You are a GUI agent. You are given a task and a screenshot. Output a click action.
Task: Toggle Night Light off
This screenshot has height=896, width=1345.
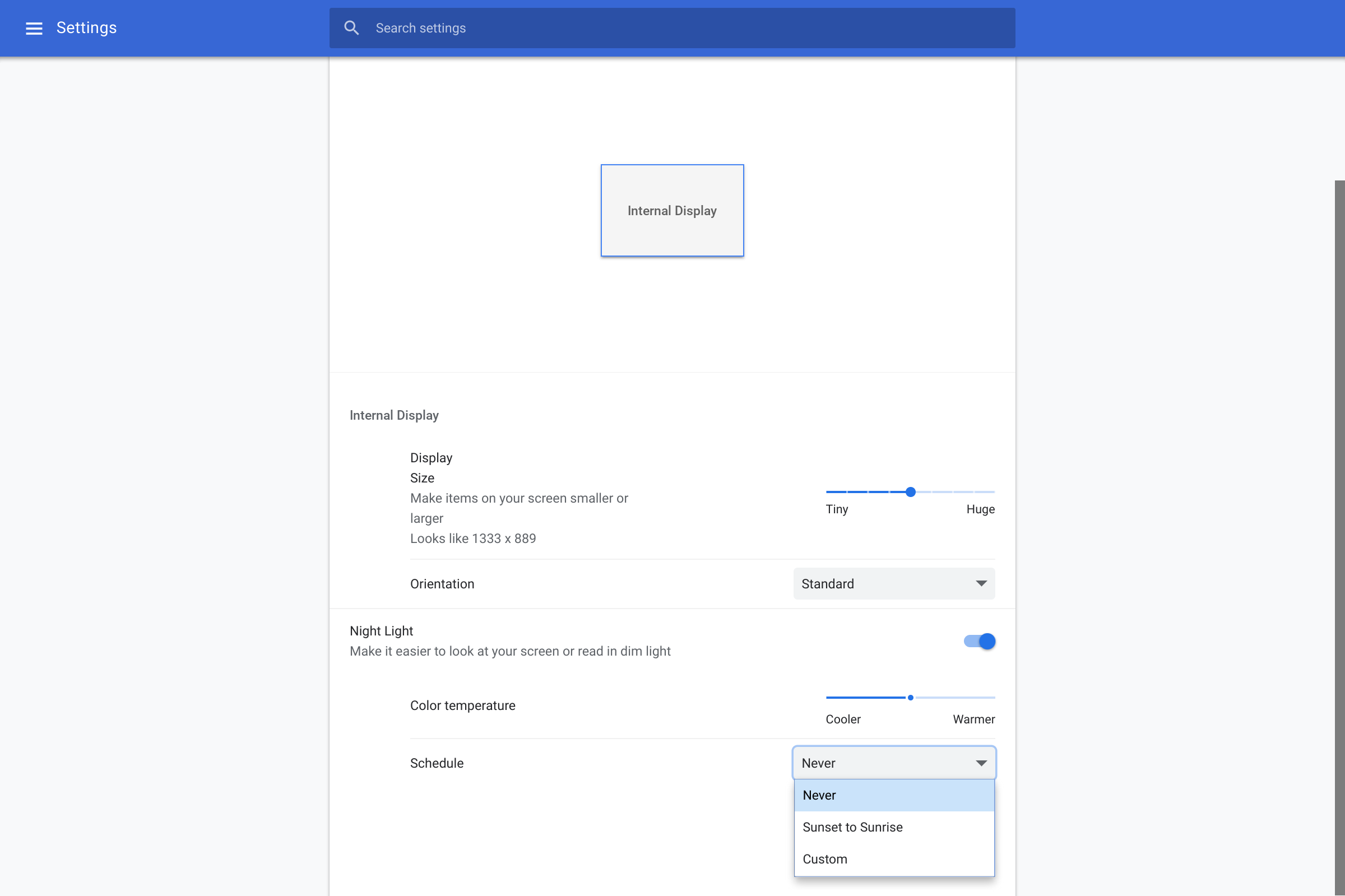[x=978, y=640]
